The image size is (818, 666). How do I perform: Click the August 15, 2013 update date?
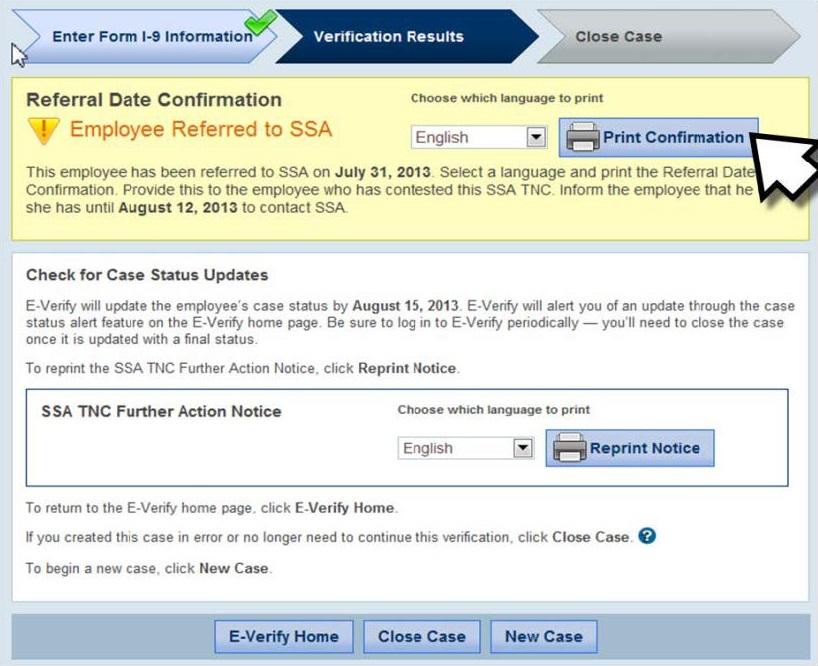coord(405,306)
